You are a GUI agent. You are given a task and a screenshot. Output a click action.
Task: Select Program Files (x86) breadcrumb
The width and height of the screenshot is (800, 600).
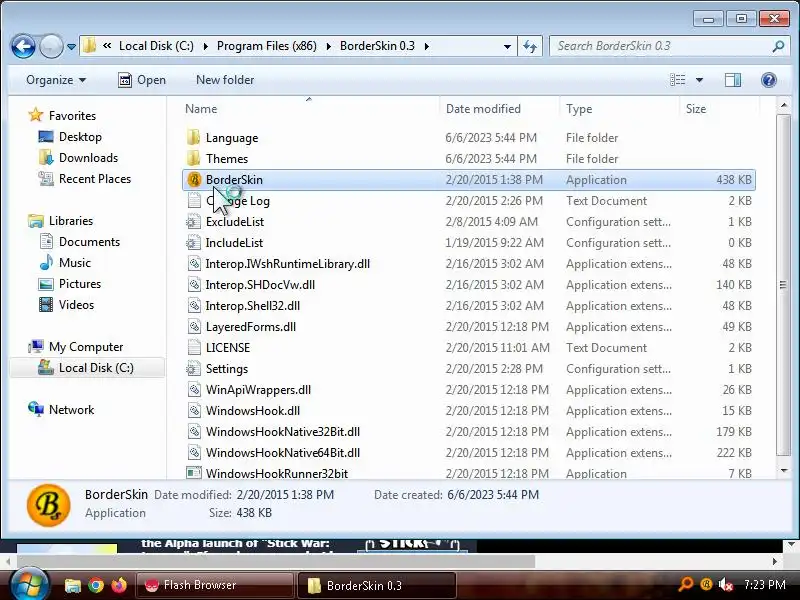point(267,46)
